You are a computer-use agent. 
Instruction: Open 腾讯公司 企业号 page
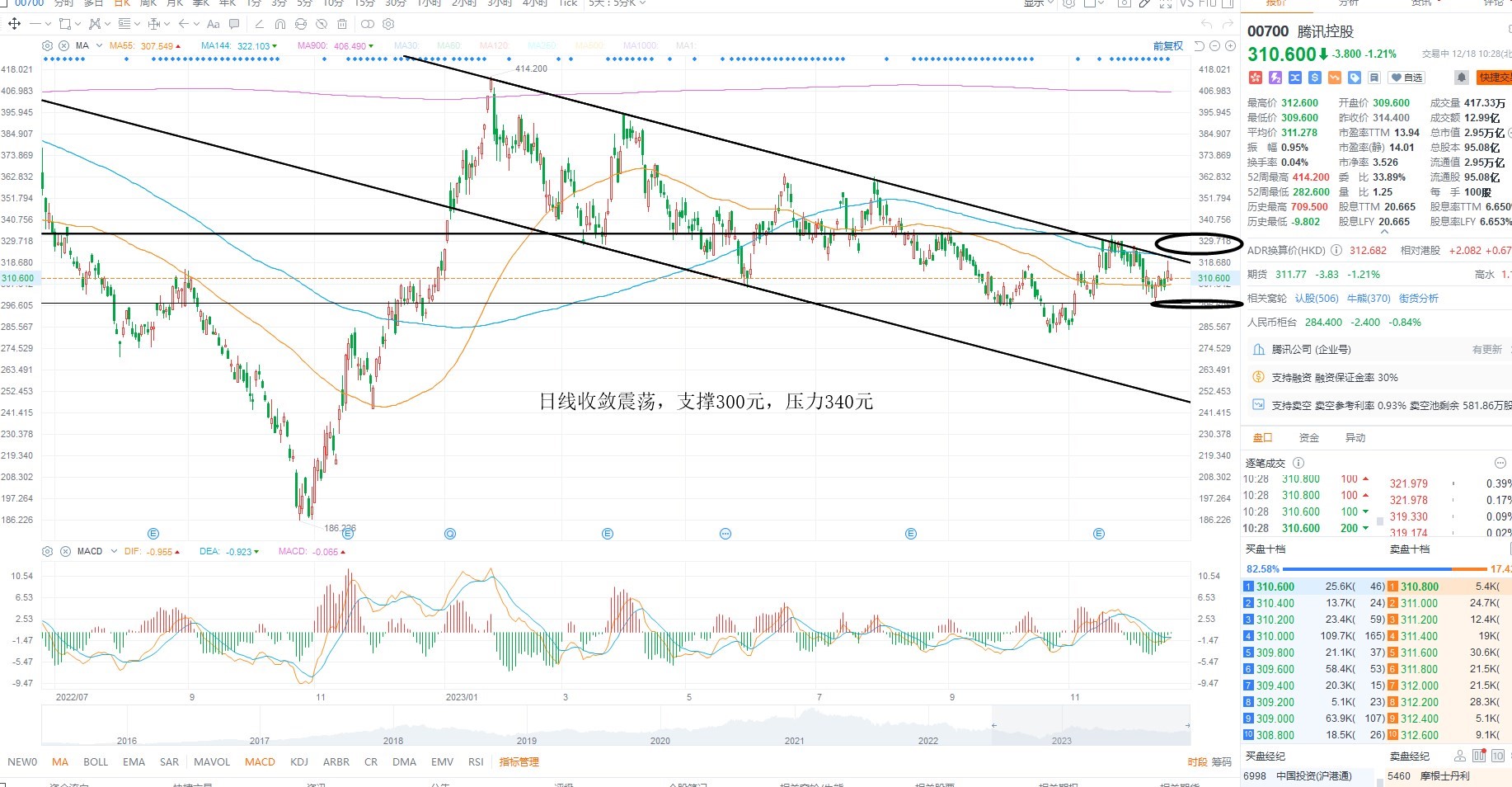point(1311,350)
